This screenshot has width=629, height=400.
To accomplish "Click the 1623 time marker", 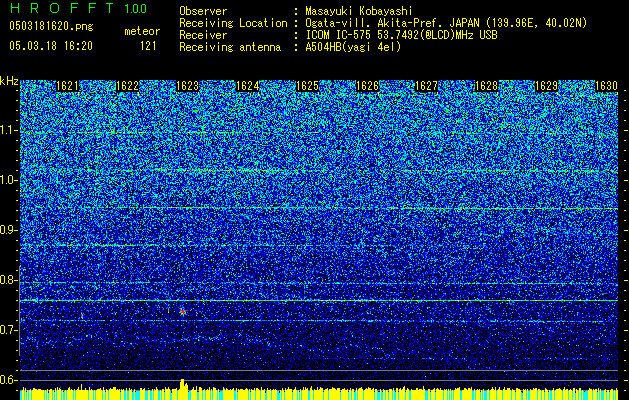I will [187, 86].
